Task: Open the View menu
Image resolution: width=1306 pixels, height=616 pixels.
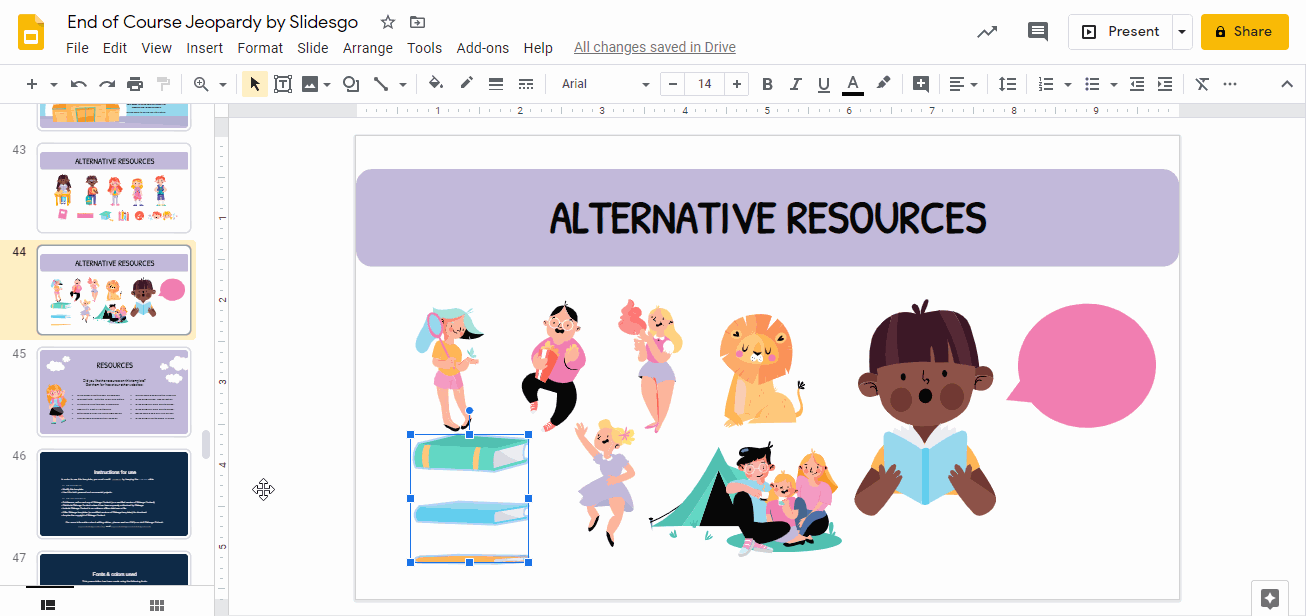Action: [157, 48]
